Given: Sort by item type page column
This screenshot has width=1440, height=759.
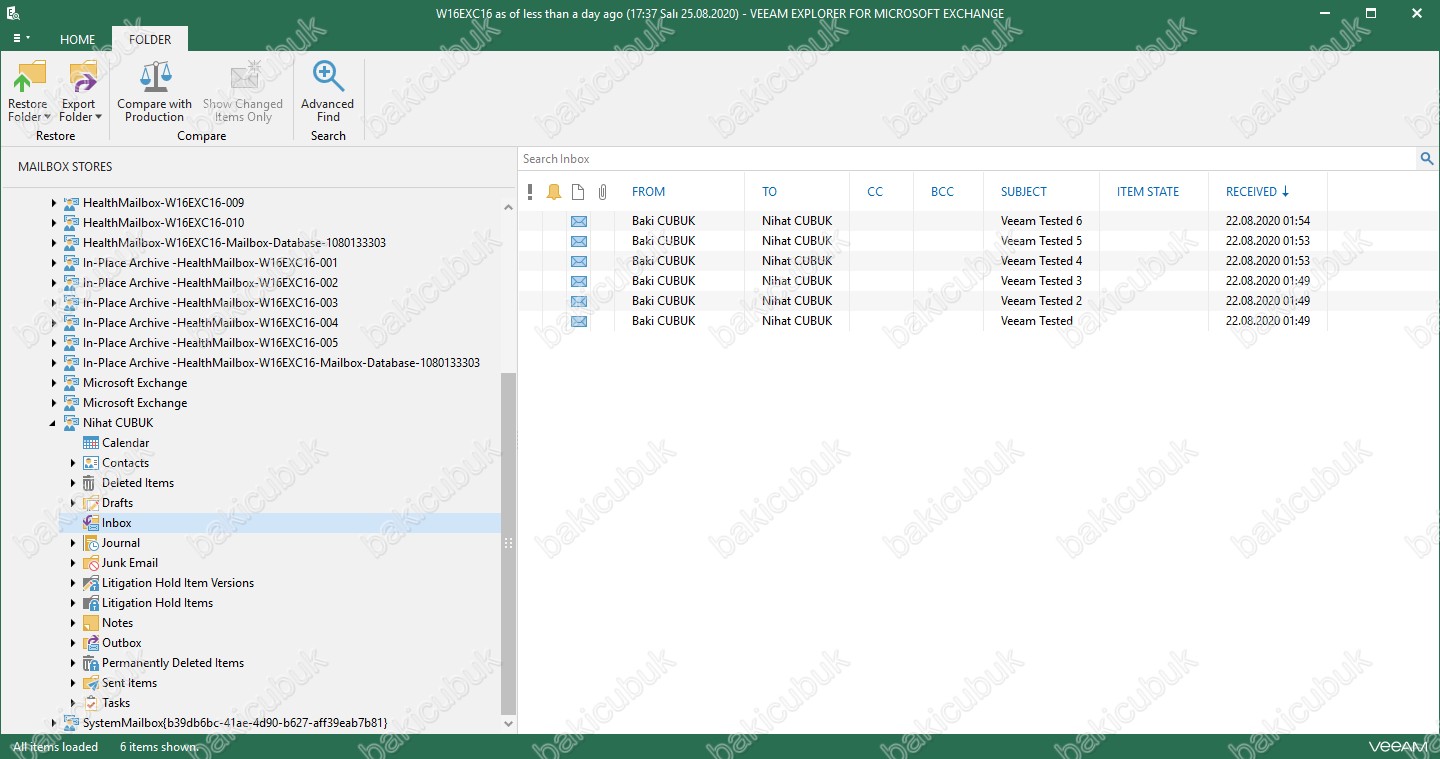Looking at the screenshot, I should pyautogui.click(x=578, y=192).
